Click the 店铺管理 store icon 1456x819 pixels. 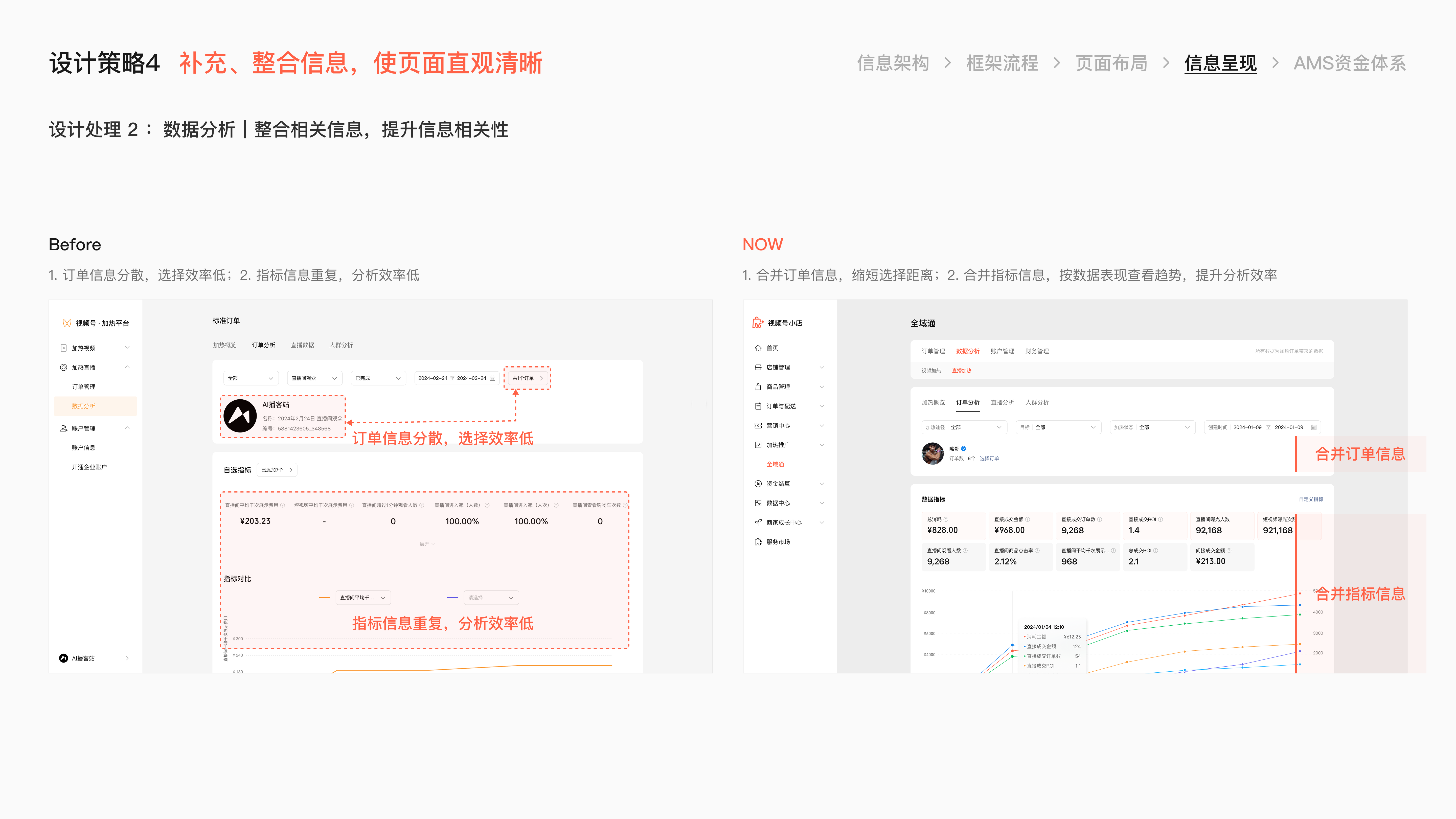pyautogui.click(x=758, y=367)
